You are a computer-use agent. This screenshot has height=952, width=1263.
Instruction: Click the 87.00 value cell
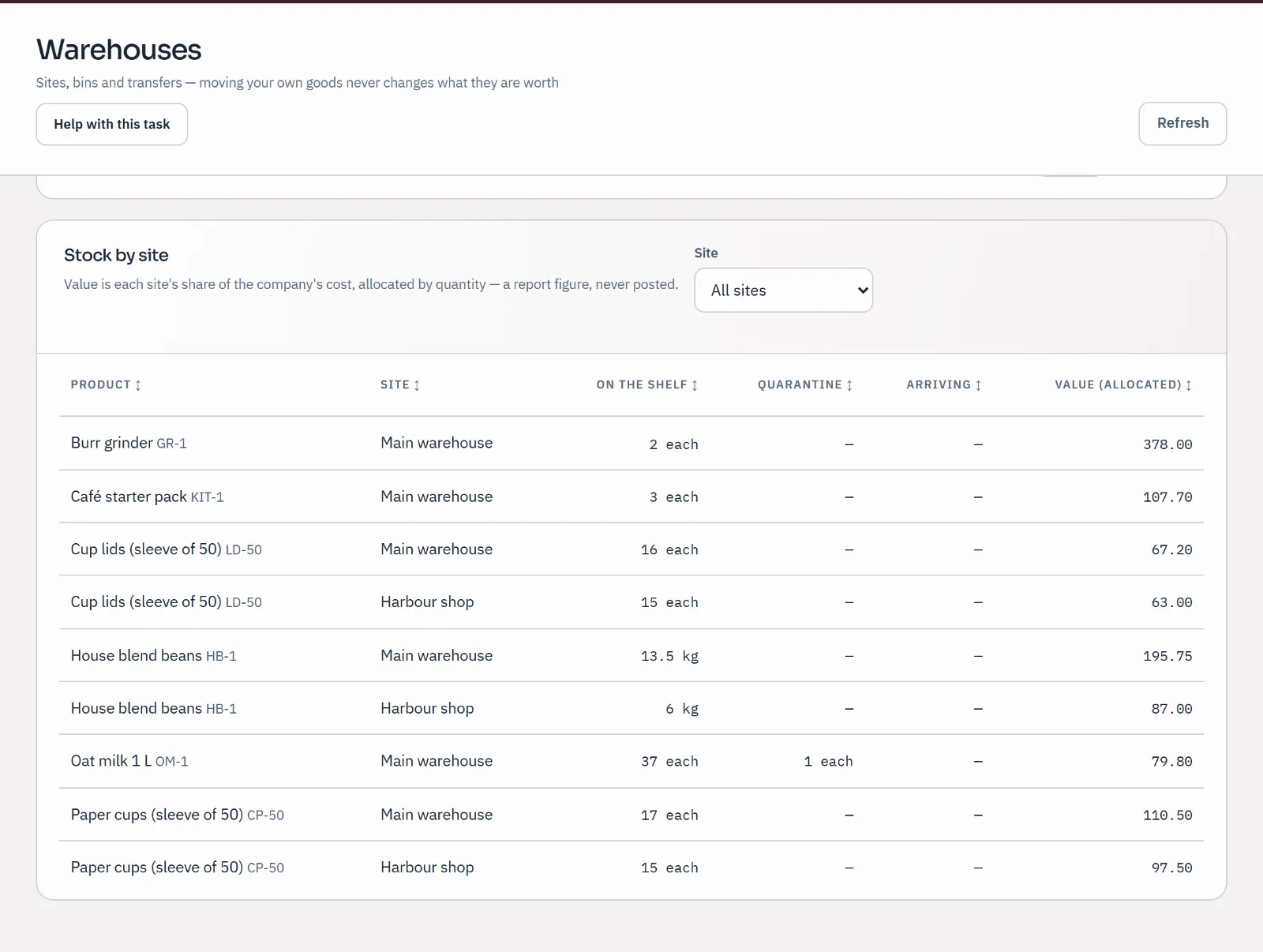click(x=1171, y=709)
